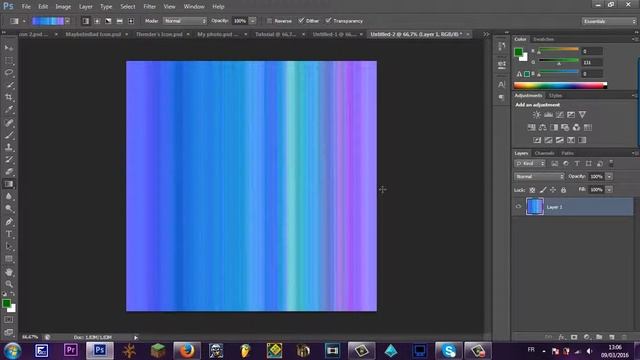
Task: Select the Path Selection tool
Action: (x=9, y=246)
